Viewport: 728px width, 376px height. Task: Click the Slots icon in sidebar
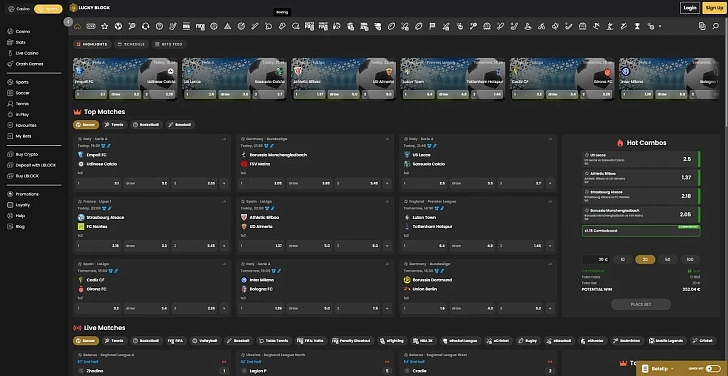pyautogui.click(x=10, y=42)
